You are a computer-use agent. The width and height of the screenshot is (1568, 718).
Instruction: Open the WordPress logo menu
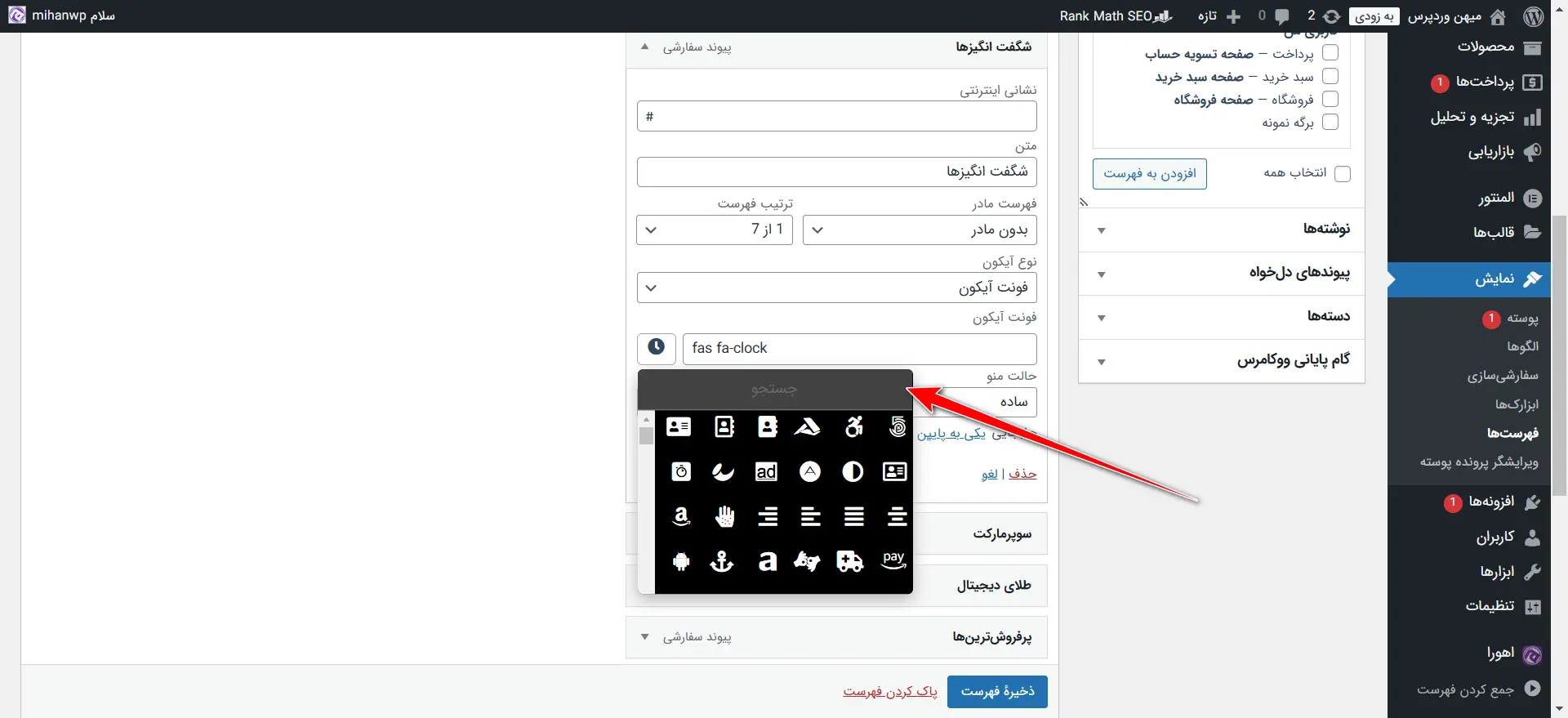click(x=1534, y=16)
